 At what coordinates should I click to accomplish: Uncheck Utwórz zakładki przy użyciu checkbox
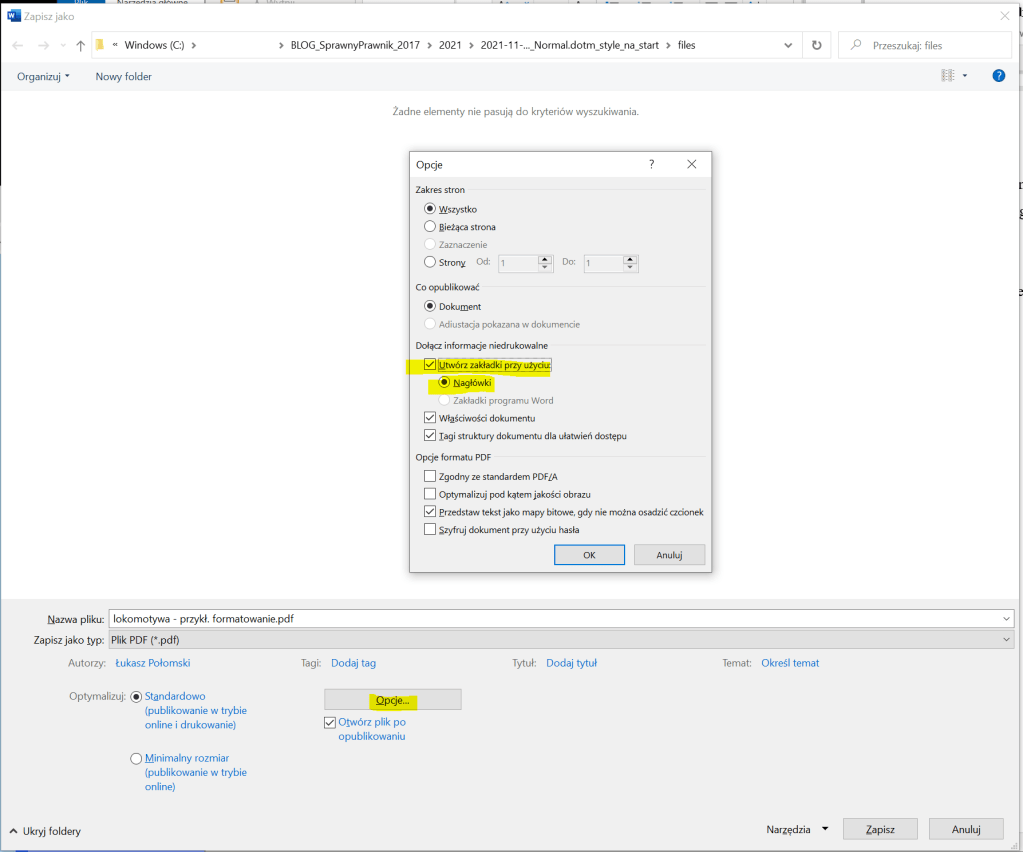point(430,365)
